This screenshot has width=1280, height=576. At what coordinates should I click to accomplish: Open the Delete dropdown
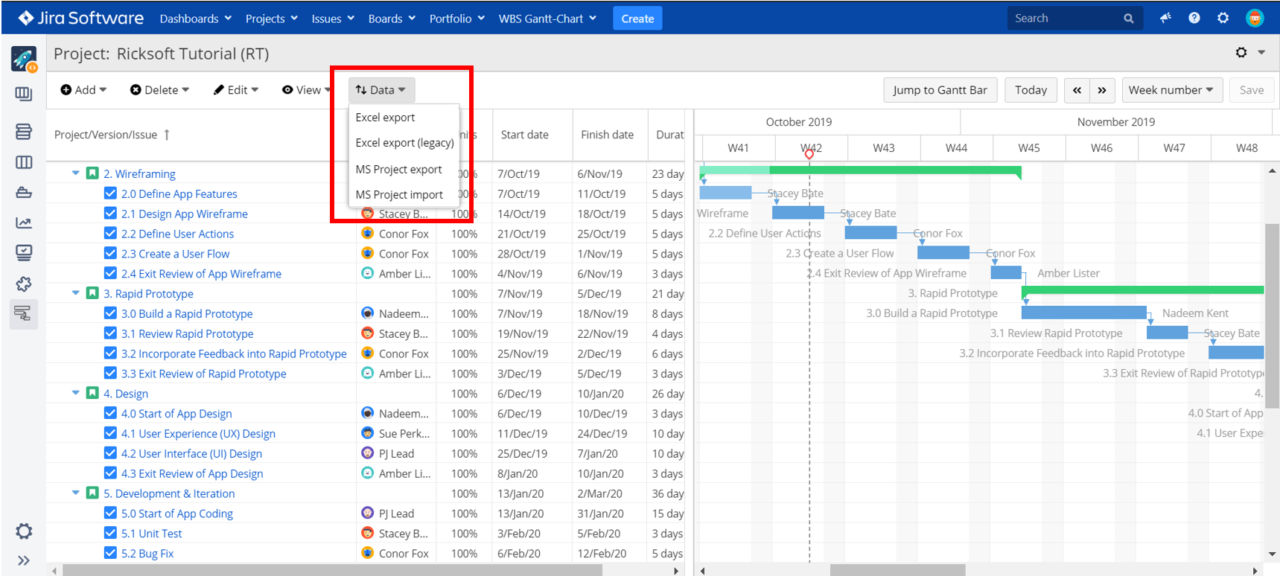point(159,90)
